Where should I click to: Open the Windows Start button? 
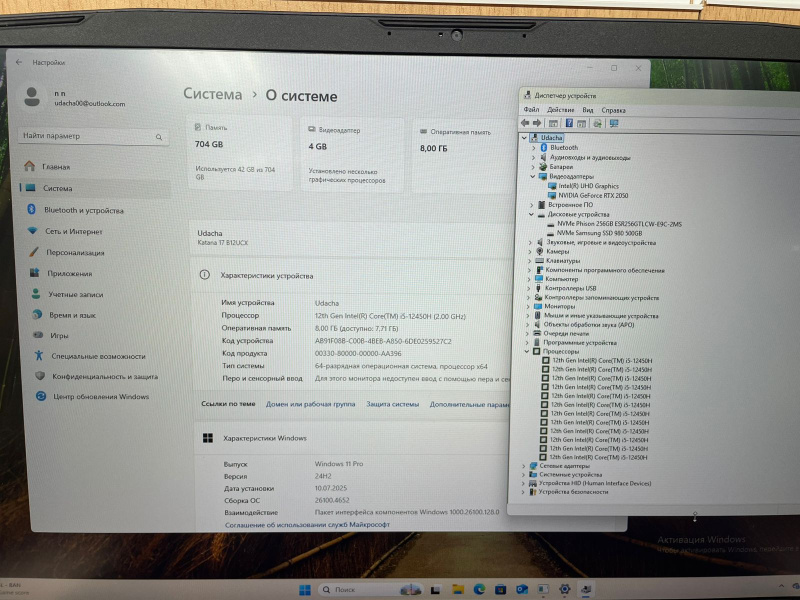coord(305,589)
